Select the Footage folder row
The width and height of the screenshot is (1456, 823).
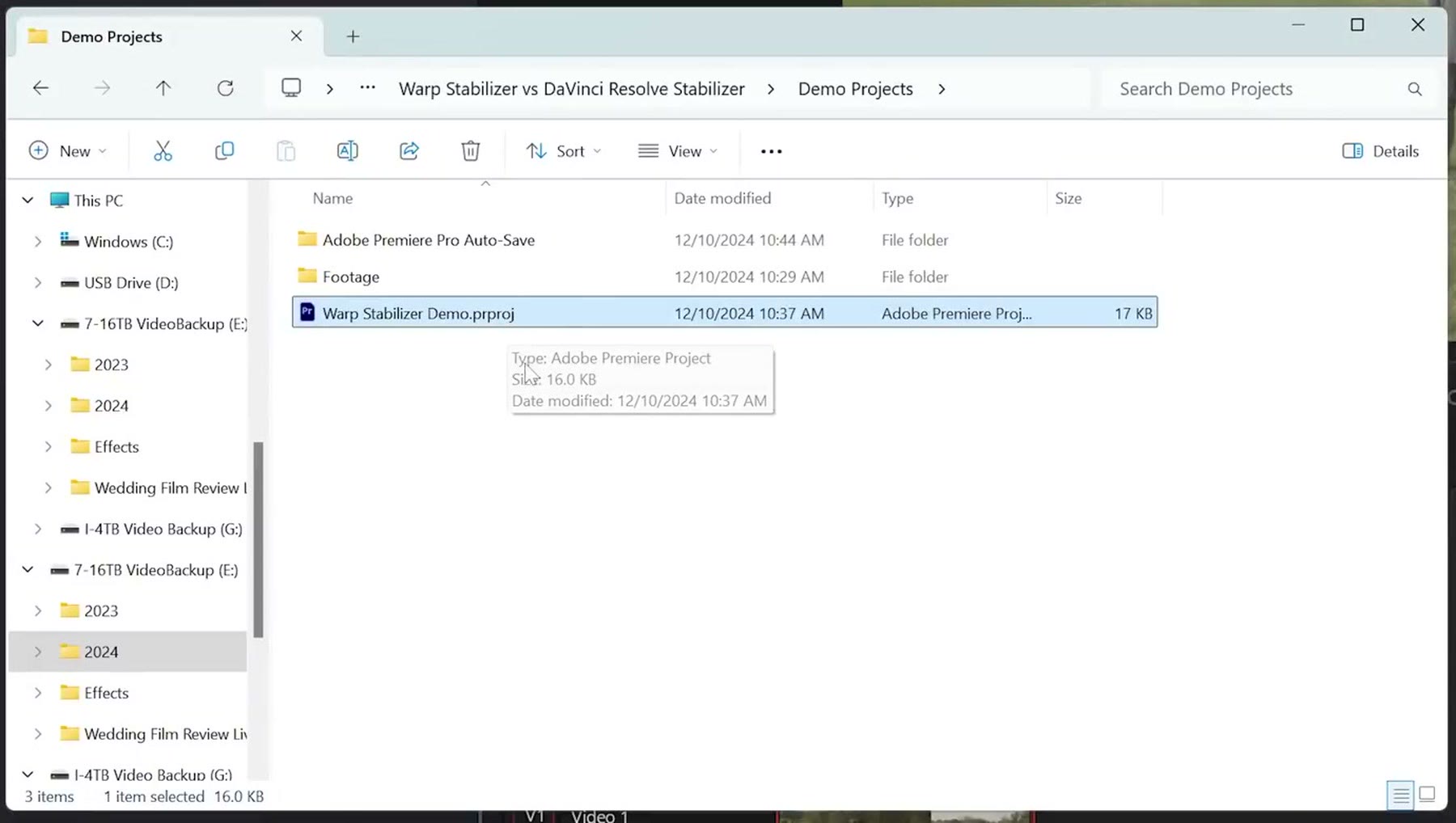(725, 276)
